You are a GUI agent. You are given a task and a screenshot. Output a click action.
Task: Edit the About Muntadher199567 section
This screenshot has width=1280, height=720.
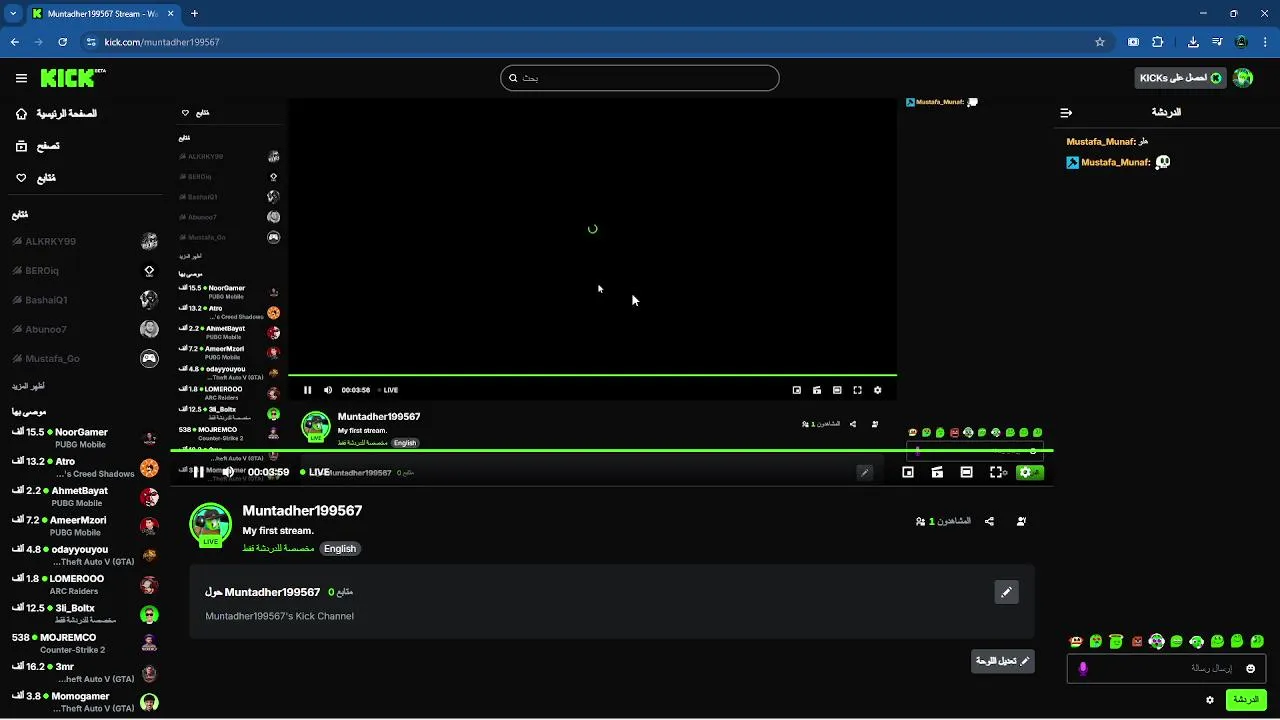[x=1006, y=592]
